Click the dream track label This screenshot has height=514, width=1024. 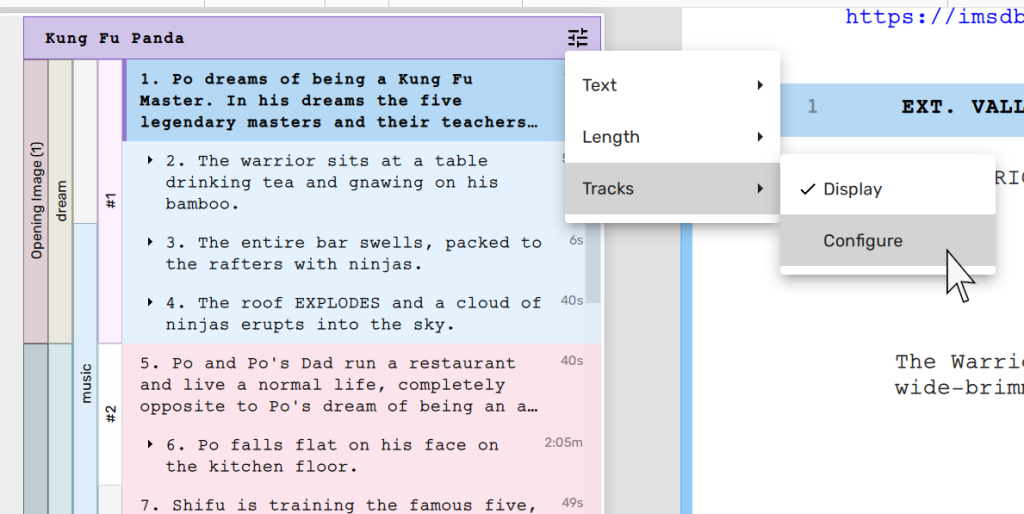pyautogui.click(x=61, y=200)
